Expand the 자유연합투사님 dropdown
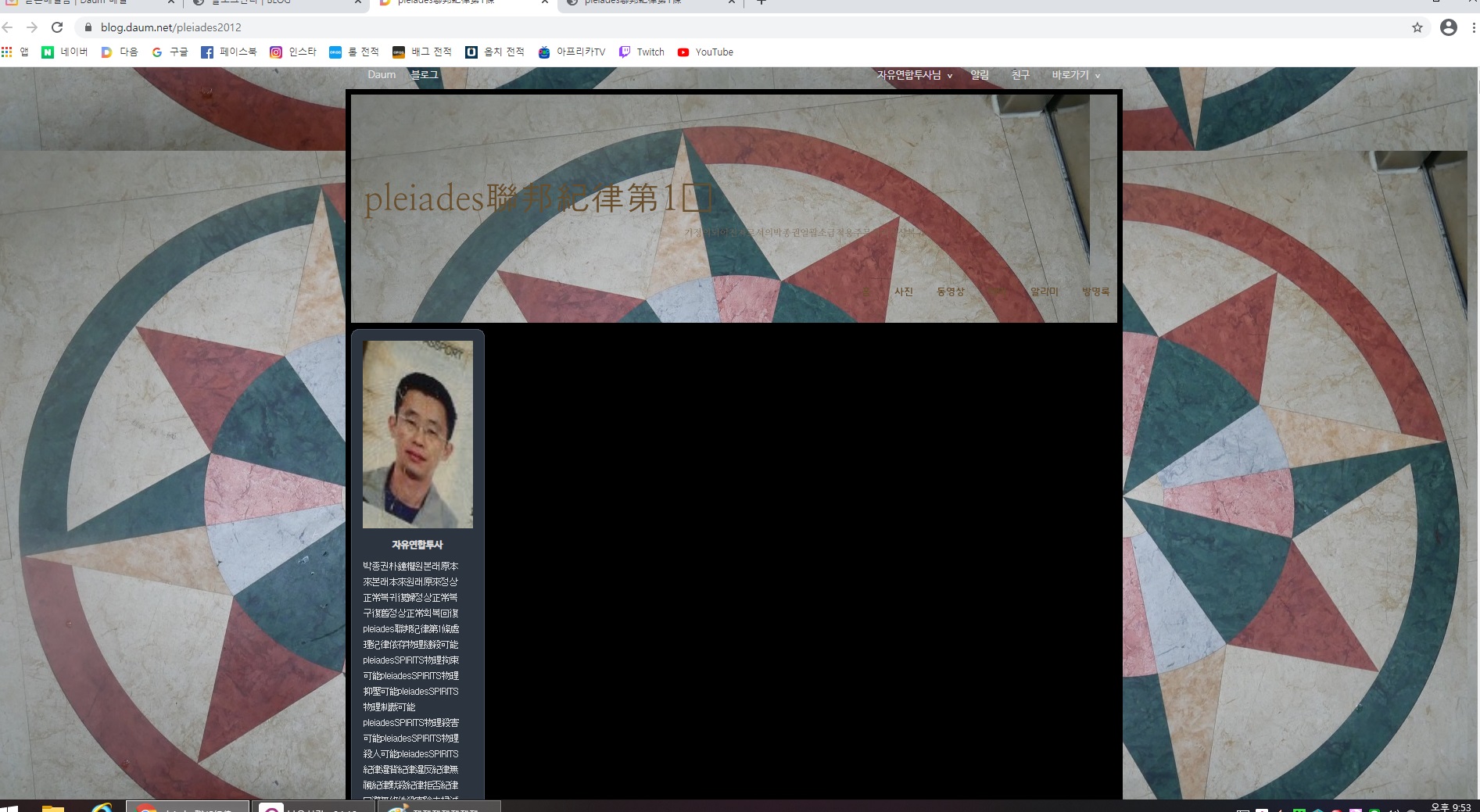Viewport: 1480px width, 812px height. tap(914, 75)
